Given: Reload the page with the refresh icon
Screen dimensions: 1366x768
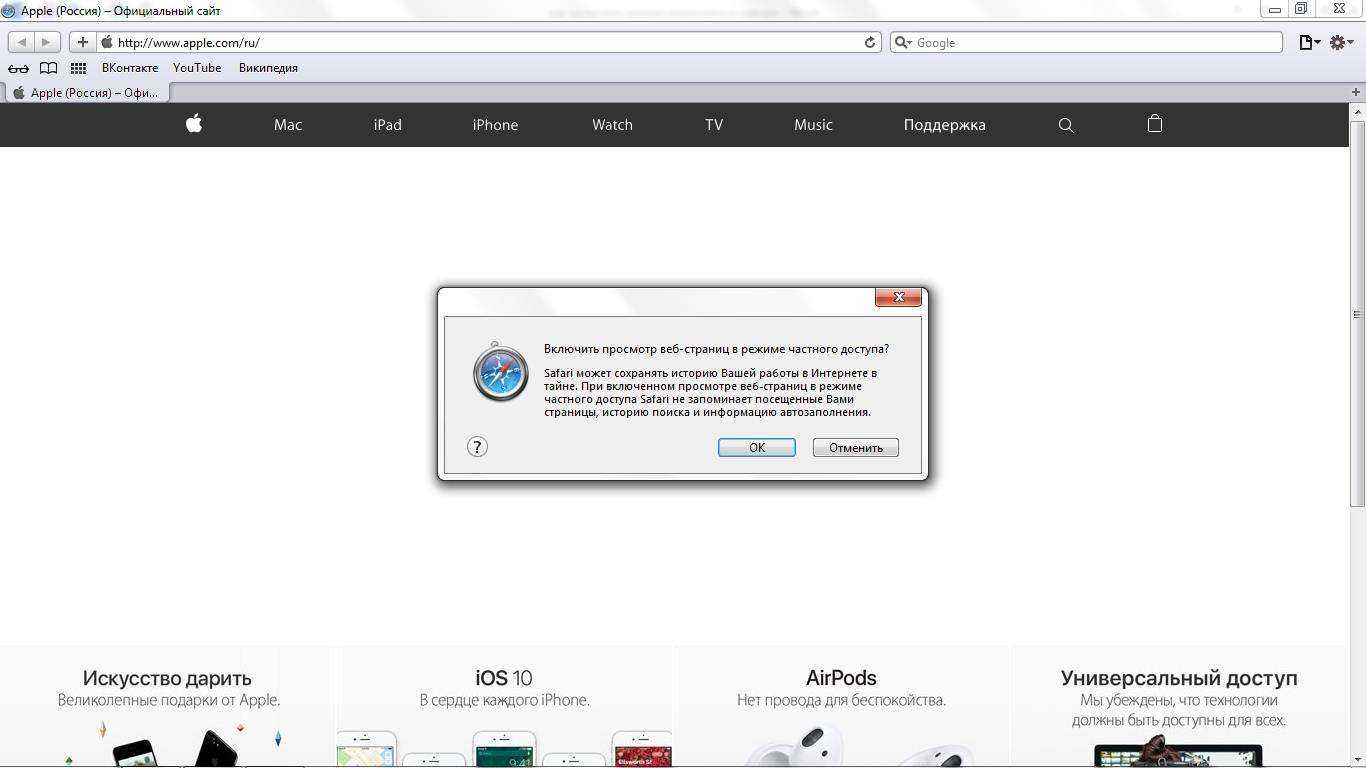Looking at the screenshot, I should [x=870, y=42].
